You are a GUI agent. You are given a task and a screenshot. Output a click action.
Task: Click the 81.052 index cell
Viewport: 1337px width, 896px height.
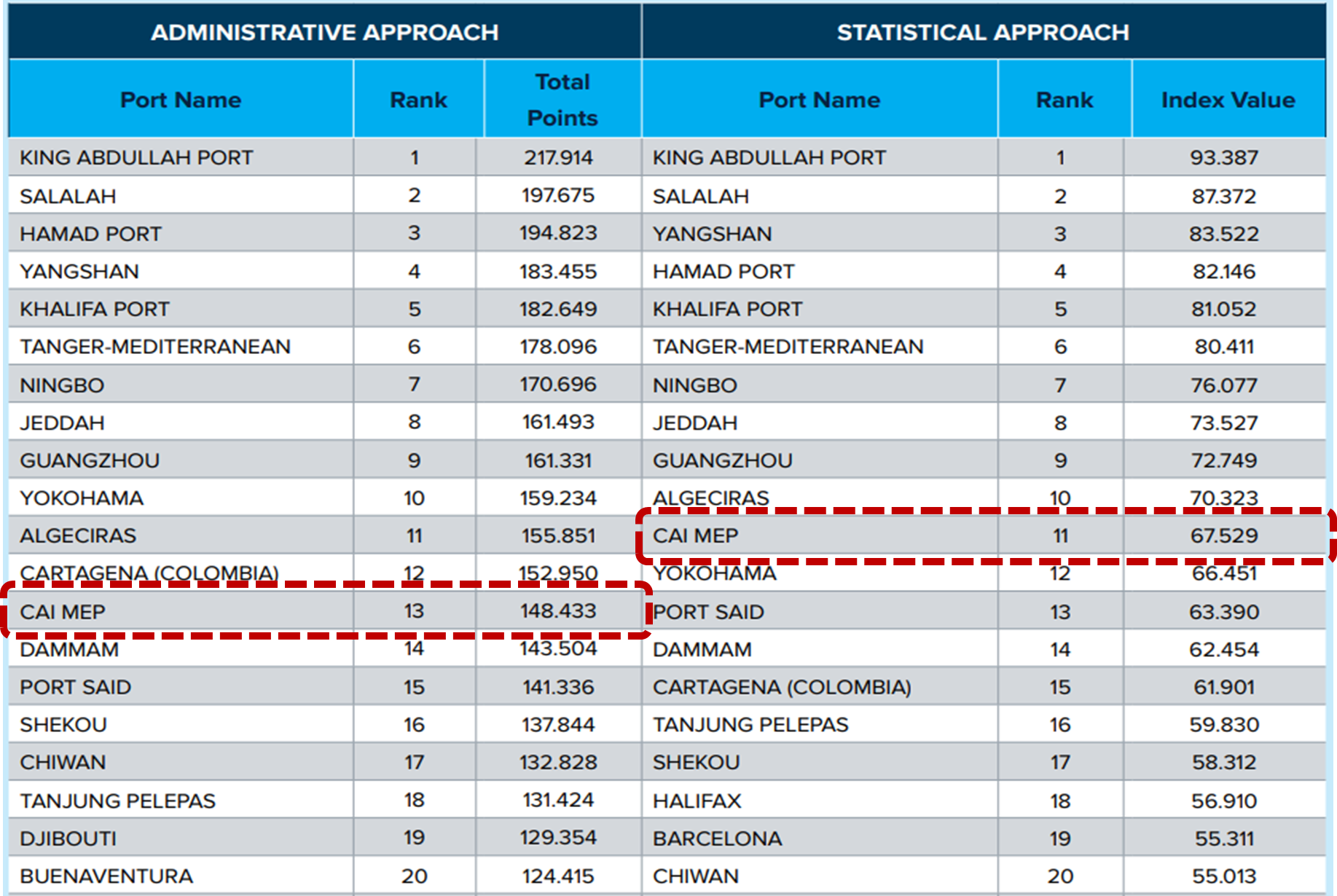pyautogui.click(x=1224, y=309)
